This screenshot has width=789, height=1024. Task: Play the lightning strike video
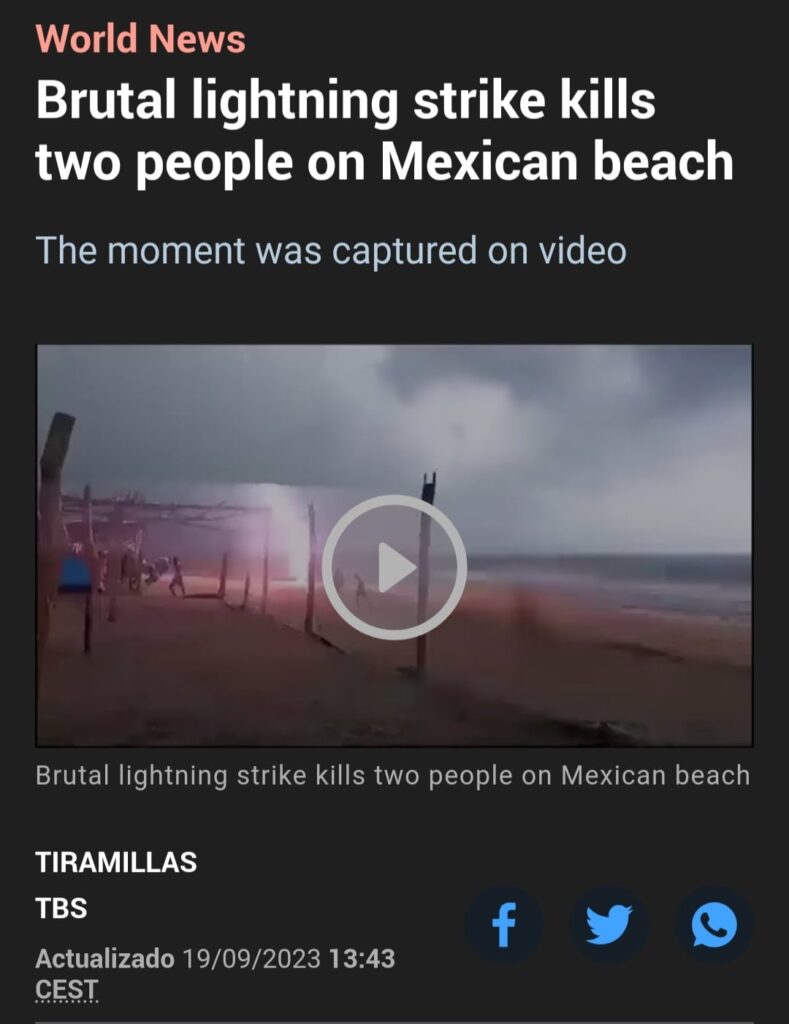click(x=394, y=567)
